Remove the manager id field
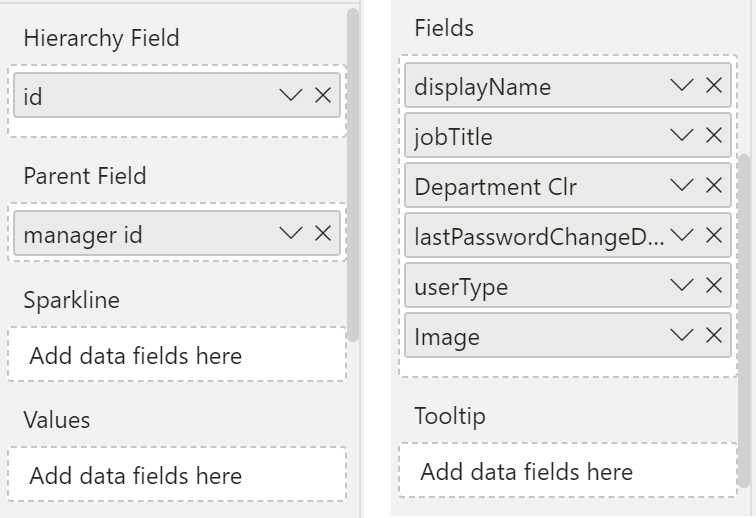The height and width of the screenshot is (518, 756). pos(323,233)
